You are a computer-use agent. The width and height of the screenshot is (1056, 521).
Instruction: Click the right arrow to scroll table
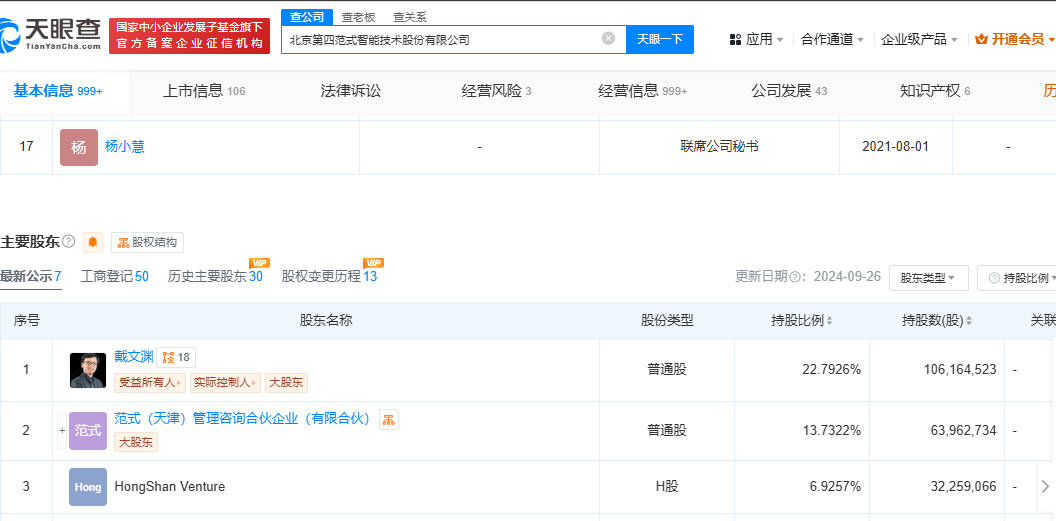(1045, 487)
